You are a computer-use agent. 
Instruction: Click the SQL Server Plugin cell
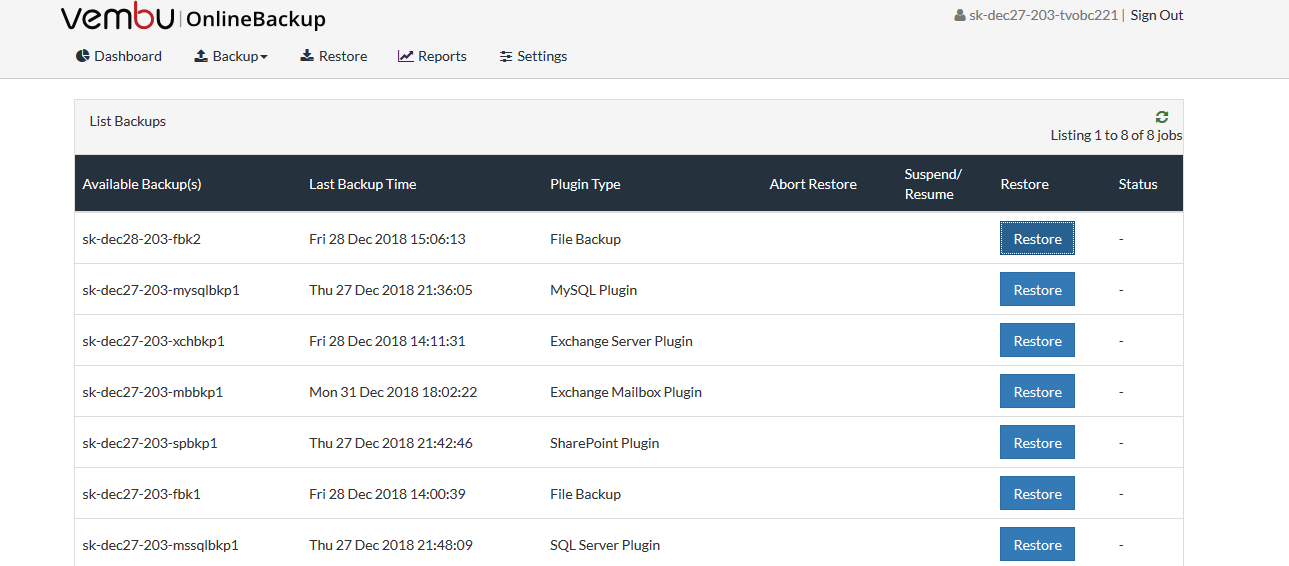click(x=605, y=545)
